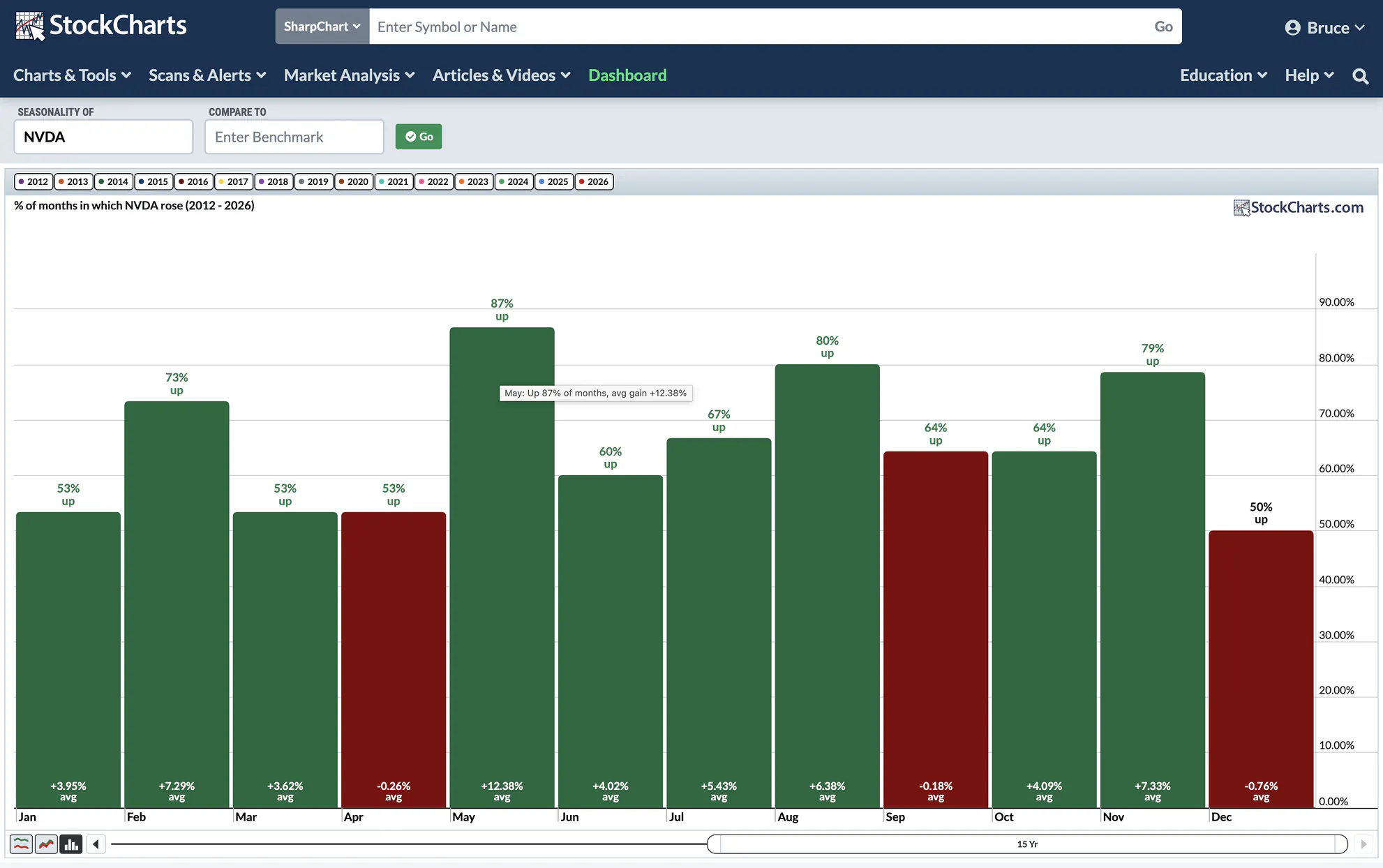Image resolution: width=1383 pixels, height=868 pixels.
Task: Click the Go button in symbol search
Action: (x=1163, y=27)
